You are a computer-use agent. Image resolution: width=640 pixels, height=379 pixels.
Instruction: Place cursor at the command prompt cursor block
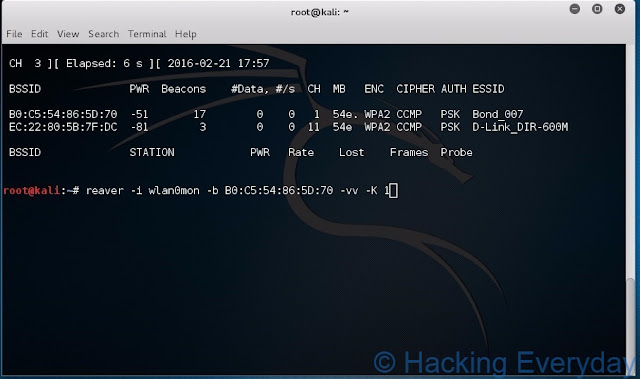pyautogui.click(x=393, y=191)
